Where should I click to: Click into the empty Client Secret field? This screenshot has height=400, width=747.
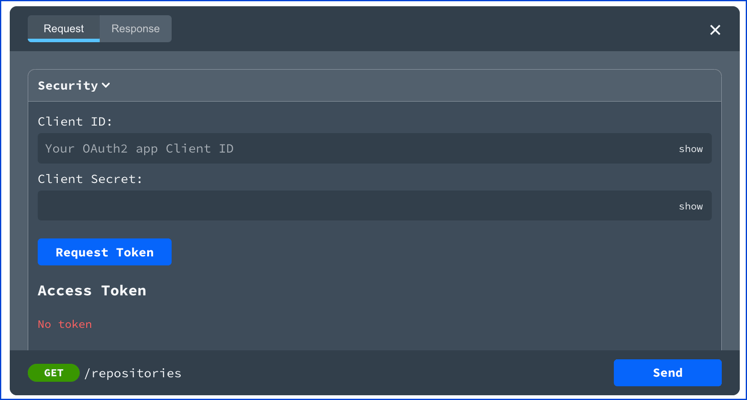(374, 206)
